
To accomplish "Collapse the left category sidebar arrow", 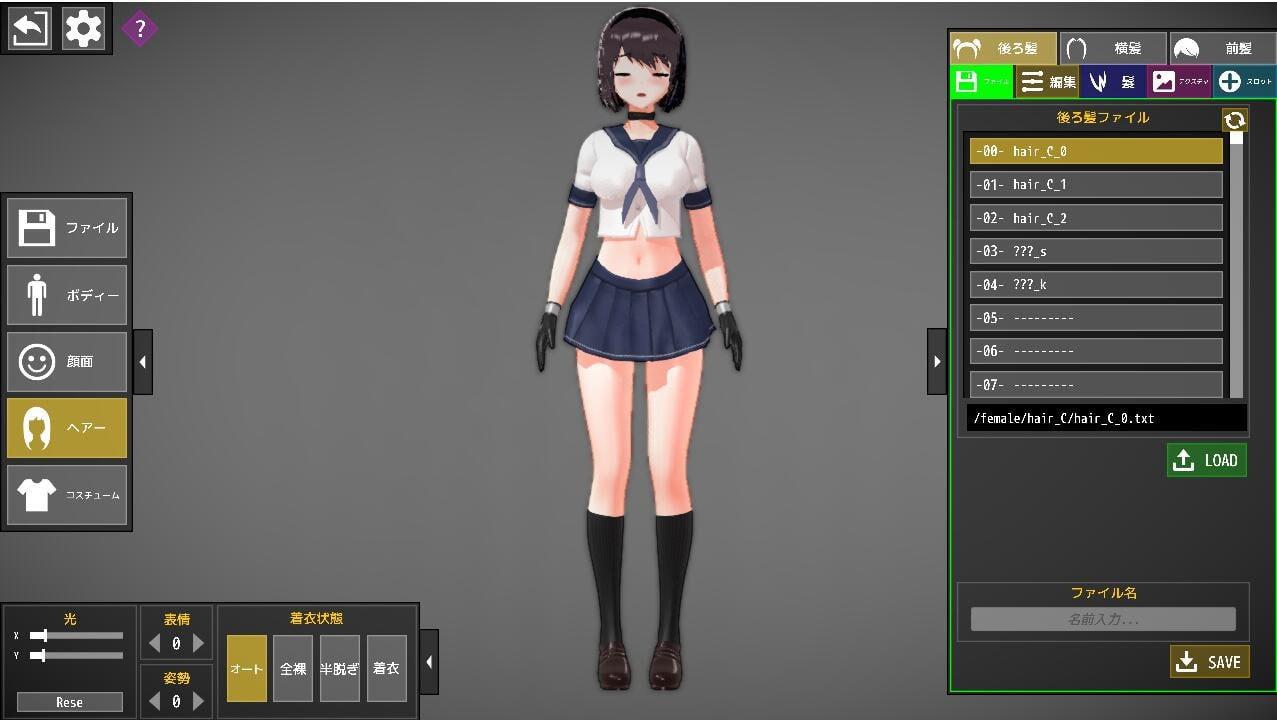I will click(x=142, y=362).
